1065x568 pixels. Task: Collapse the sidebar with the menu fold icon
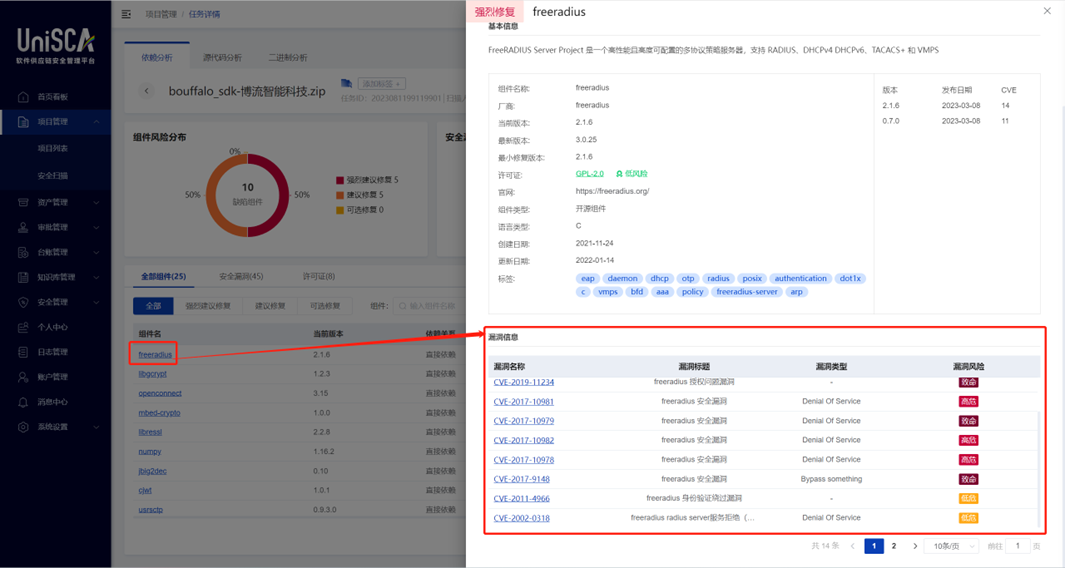(126, 14)
